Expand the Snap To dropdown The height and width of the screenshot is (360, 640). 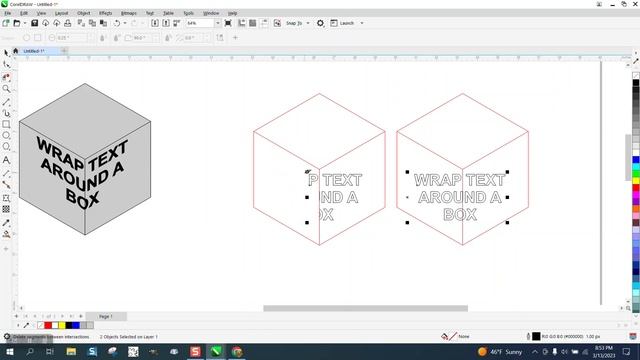(308, 23)
